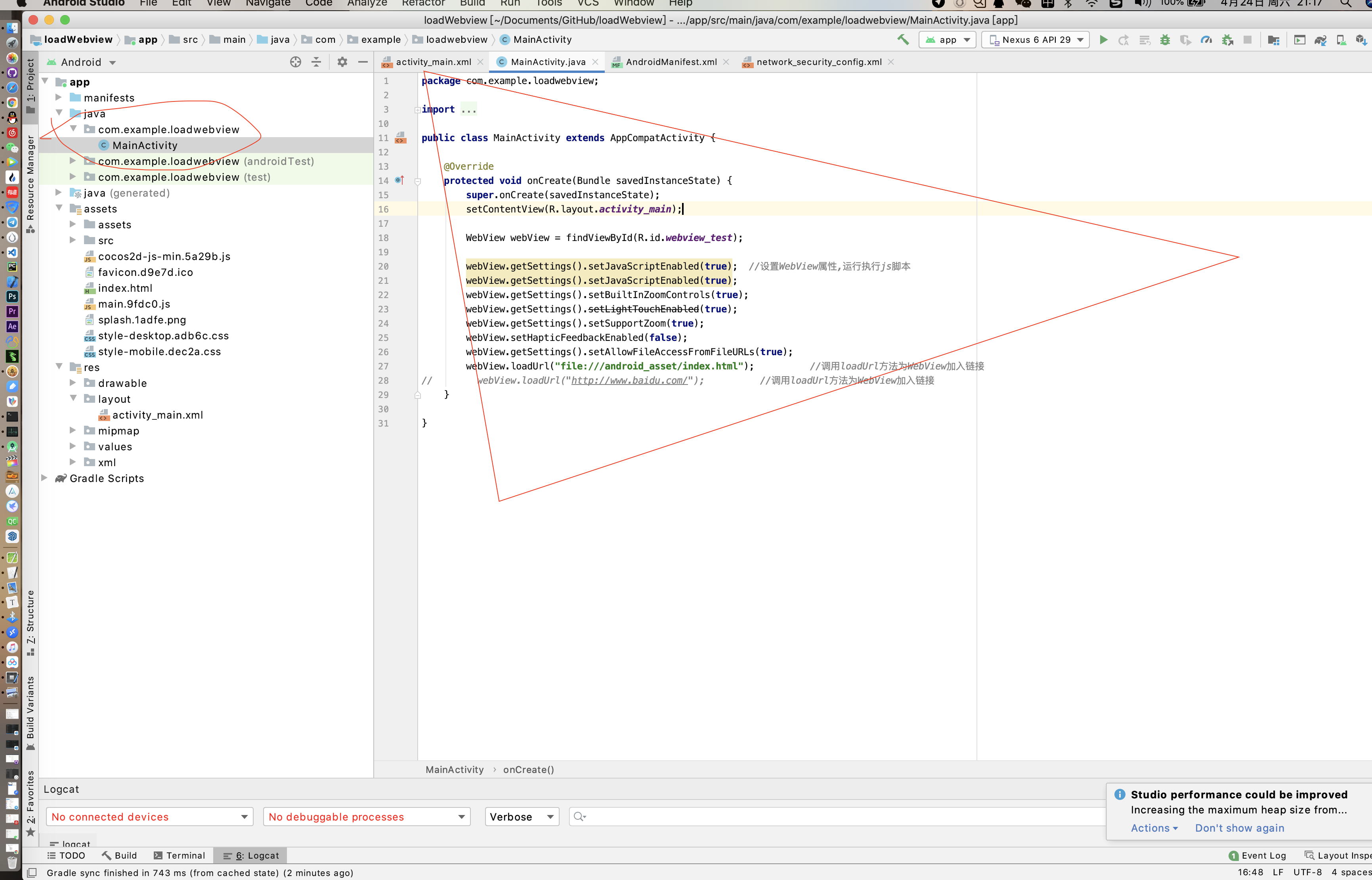Screen dimensions: 1372x880
Task: Sync project with Gradle elephant icon
Action: pos(1320,39)
